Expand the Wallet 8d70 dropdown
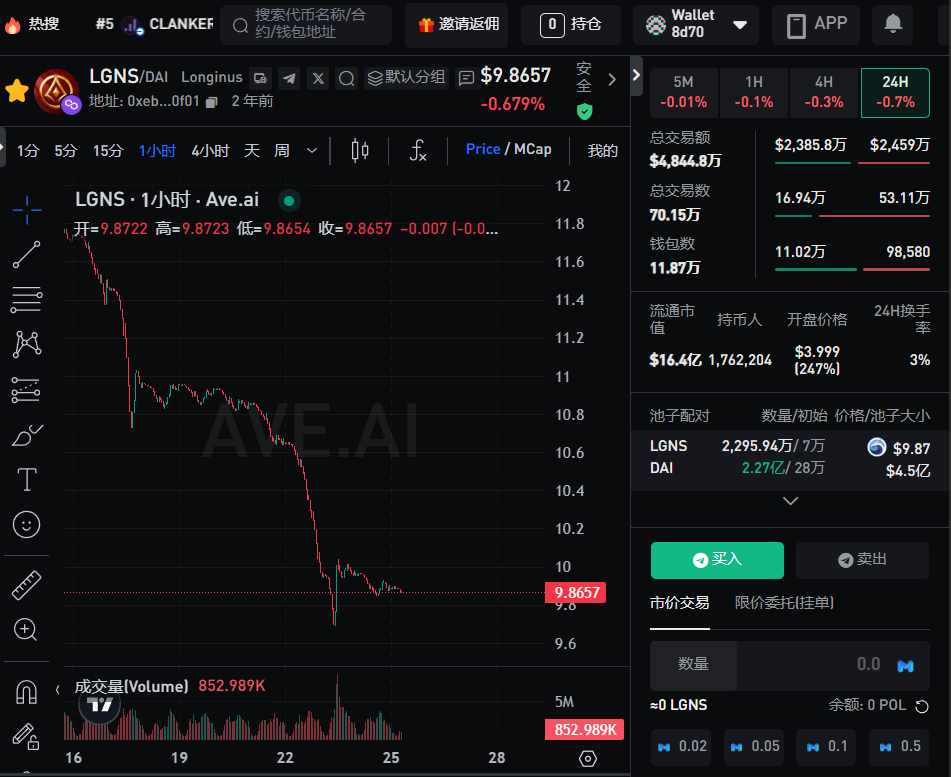 click(x=740, y=25)
